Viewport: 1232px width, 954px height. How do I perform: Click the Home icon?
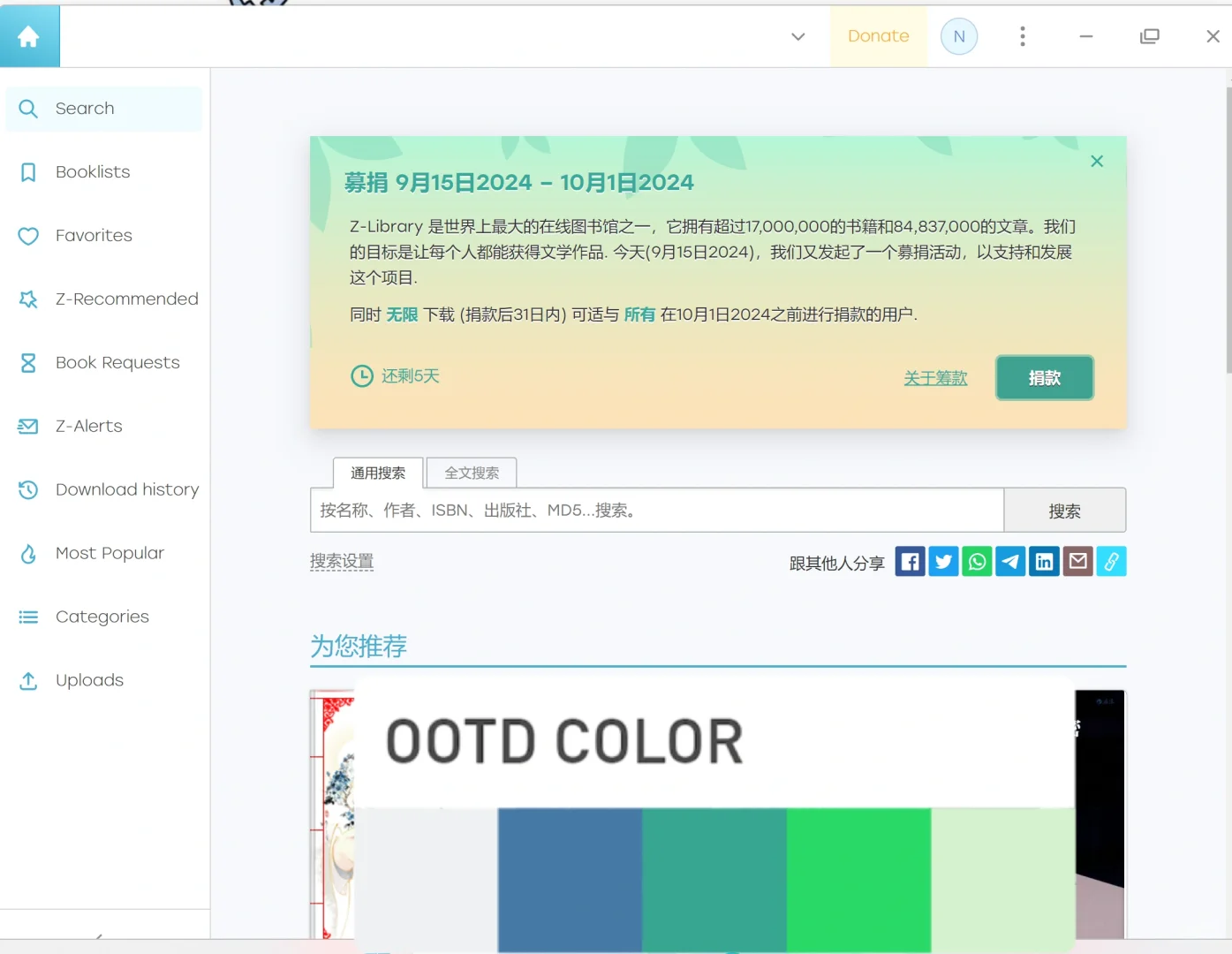tap(29, 36)
